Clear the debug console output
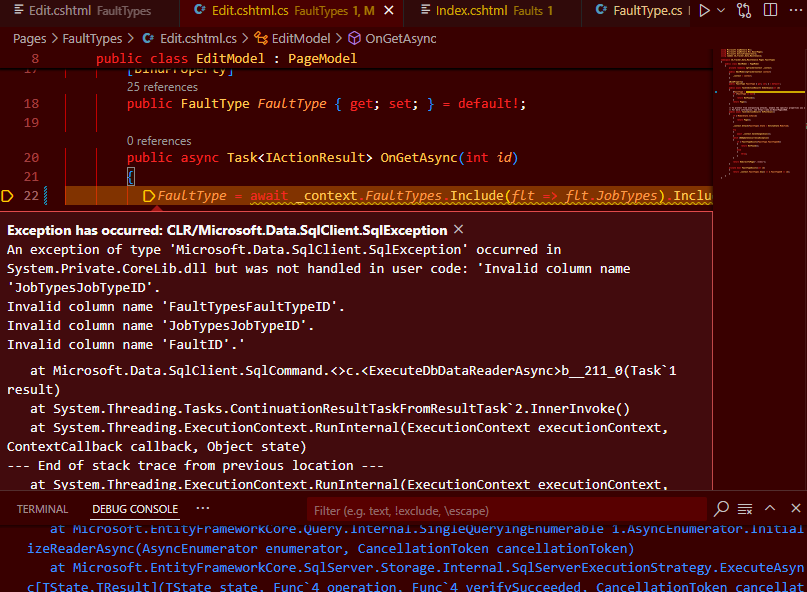The image size is (807, 592). 745,509
